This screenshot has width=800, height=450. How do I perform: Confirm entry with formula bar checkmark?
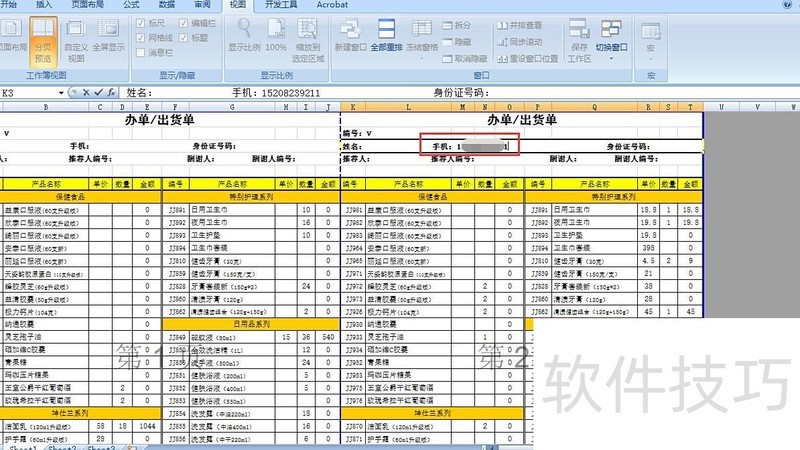point(98,92)
